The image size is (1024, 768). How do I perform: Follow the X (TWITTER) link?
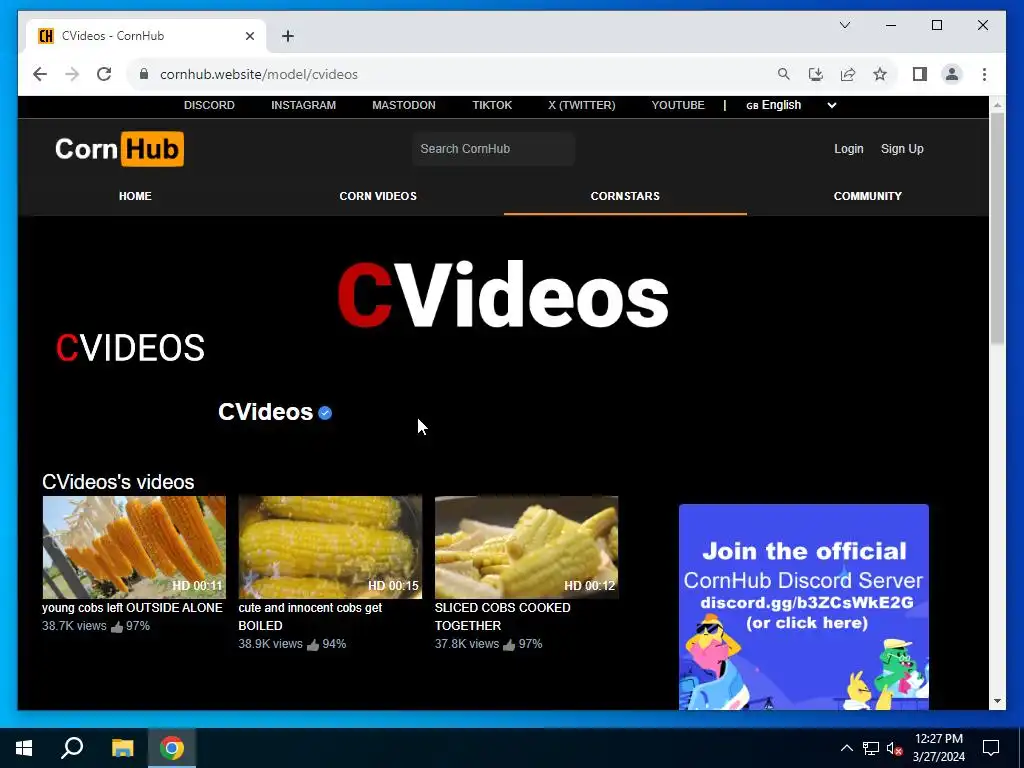[582, 105]
